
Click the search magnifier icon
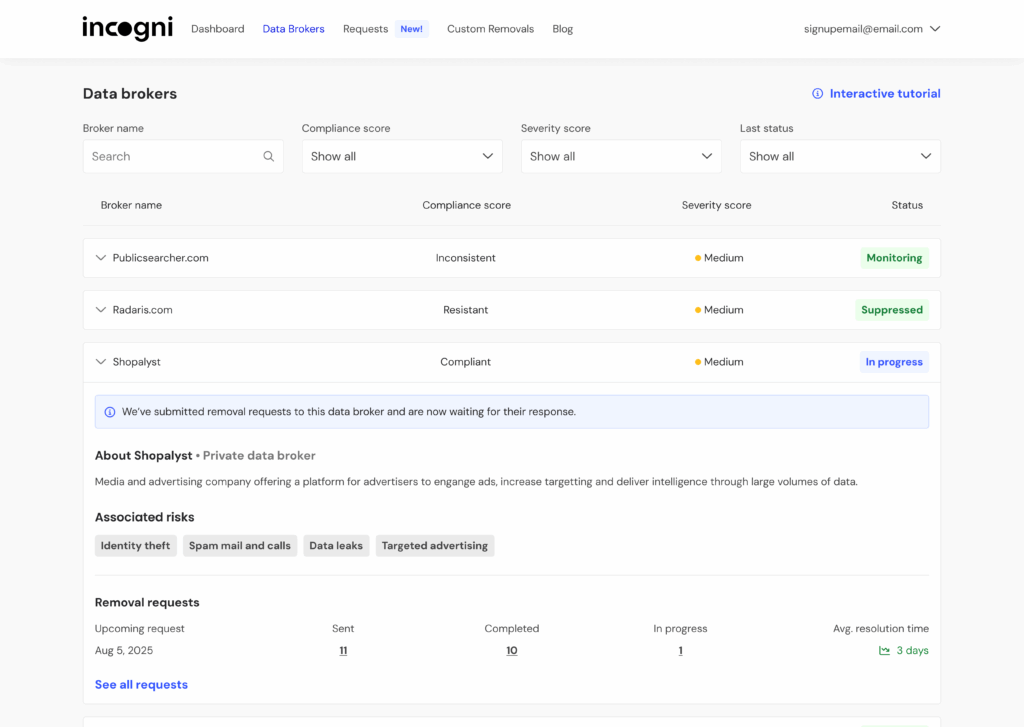point(268,156)
